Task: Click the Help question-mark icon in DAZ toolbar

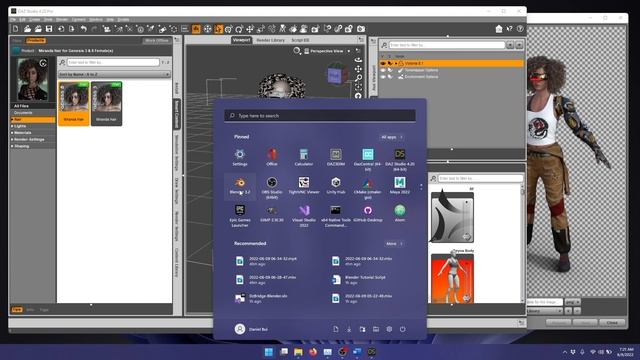Action: (520, 29)
